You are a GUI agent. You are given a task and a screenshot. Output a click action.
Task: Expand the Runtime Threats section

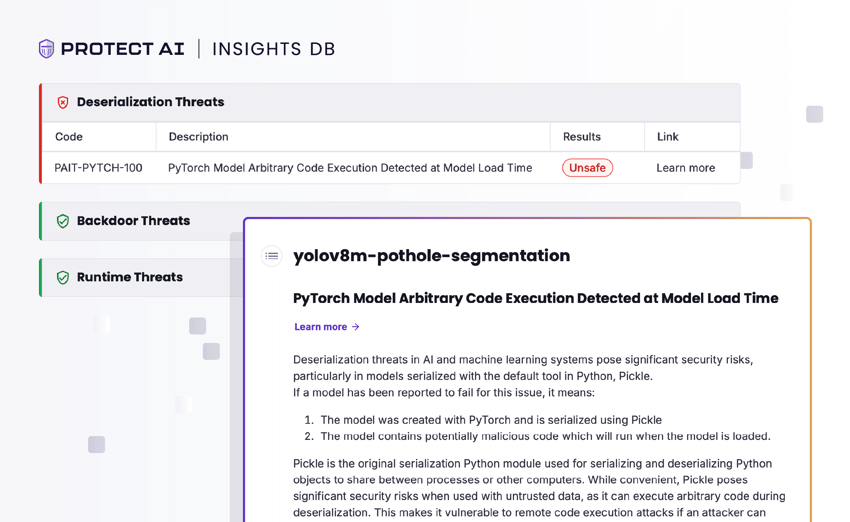[142, 278]
